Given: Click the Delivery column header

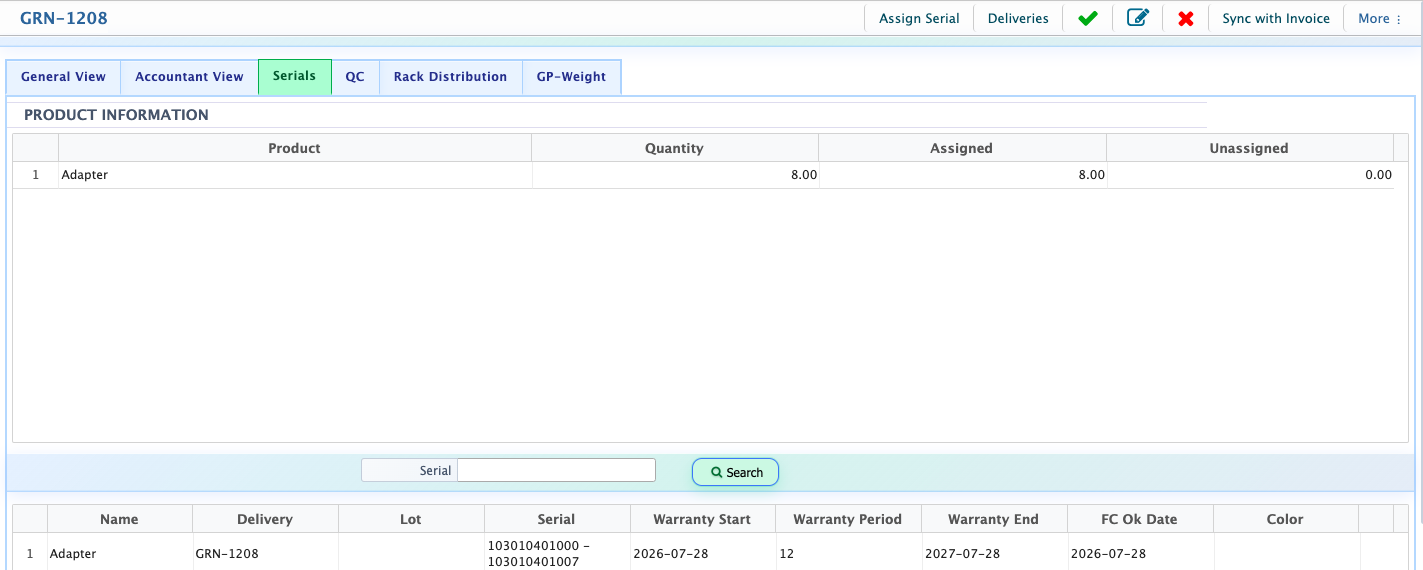Looking at the screenshot, I should pos(265,519).
